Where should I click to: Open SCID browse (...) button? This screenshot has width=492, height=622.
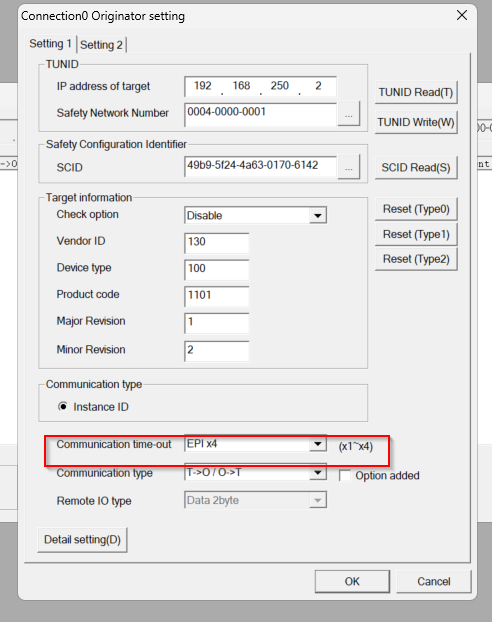click(349, 167)
